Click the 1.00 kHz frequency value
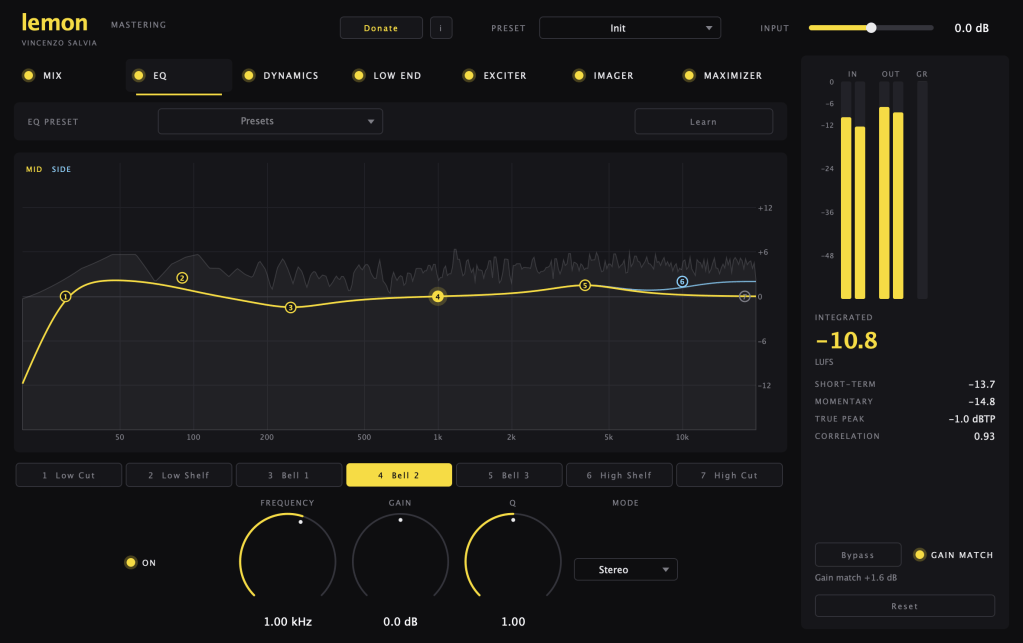Image resolution: width=1023 pixels, height=643 pixels. click(288, 621)
